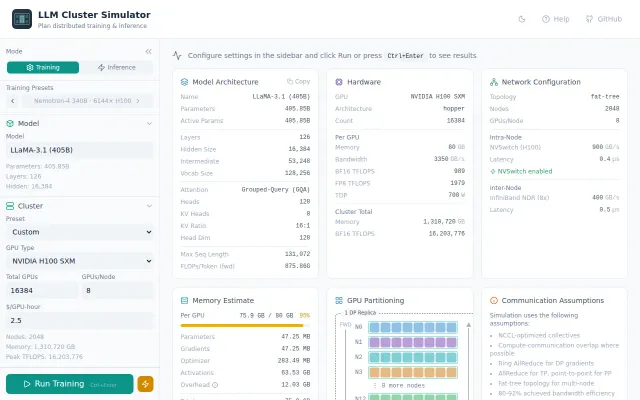Click the Hardware chip icon
Screen dimensions: 640x400
coord(339,82)
